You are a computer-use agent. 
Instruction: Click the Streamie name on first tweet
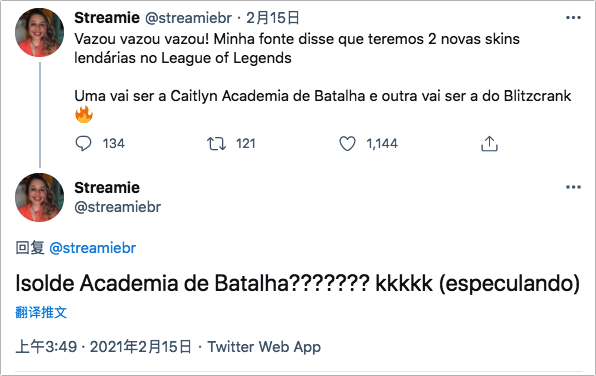(x=107, y=18)
